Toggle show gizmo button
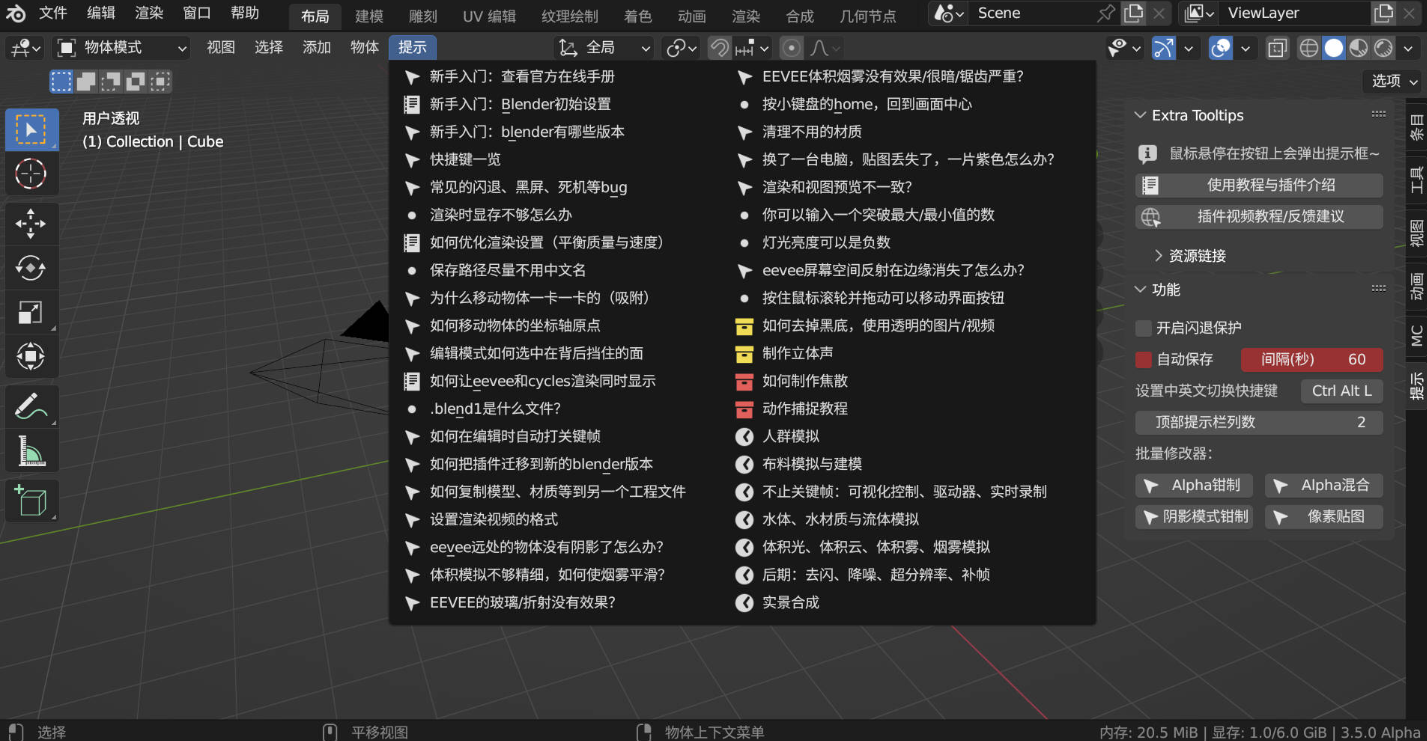 (1164, 48)
